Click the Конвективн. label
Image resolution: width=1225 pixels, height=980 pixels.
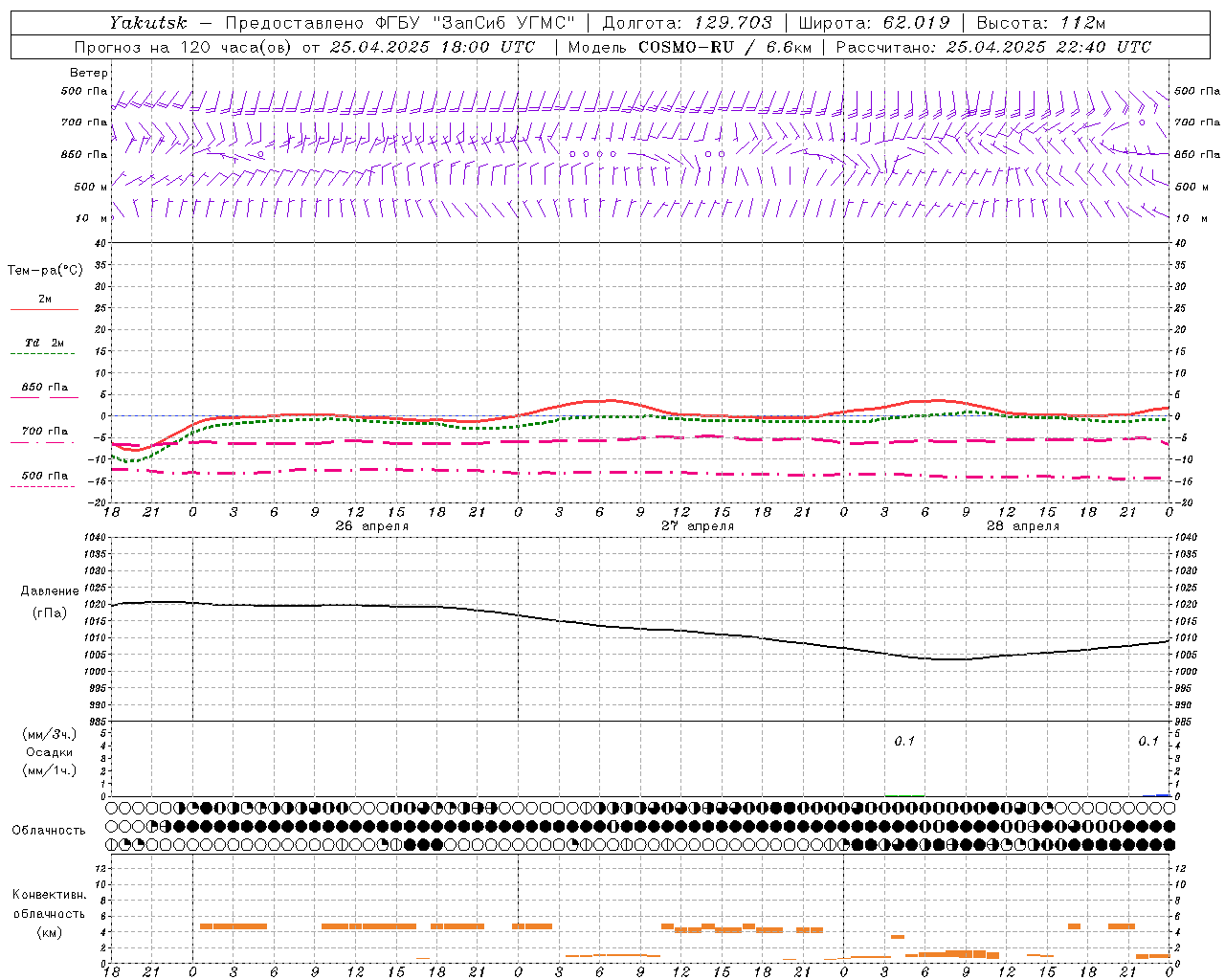(x=49, y=895)
